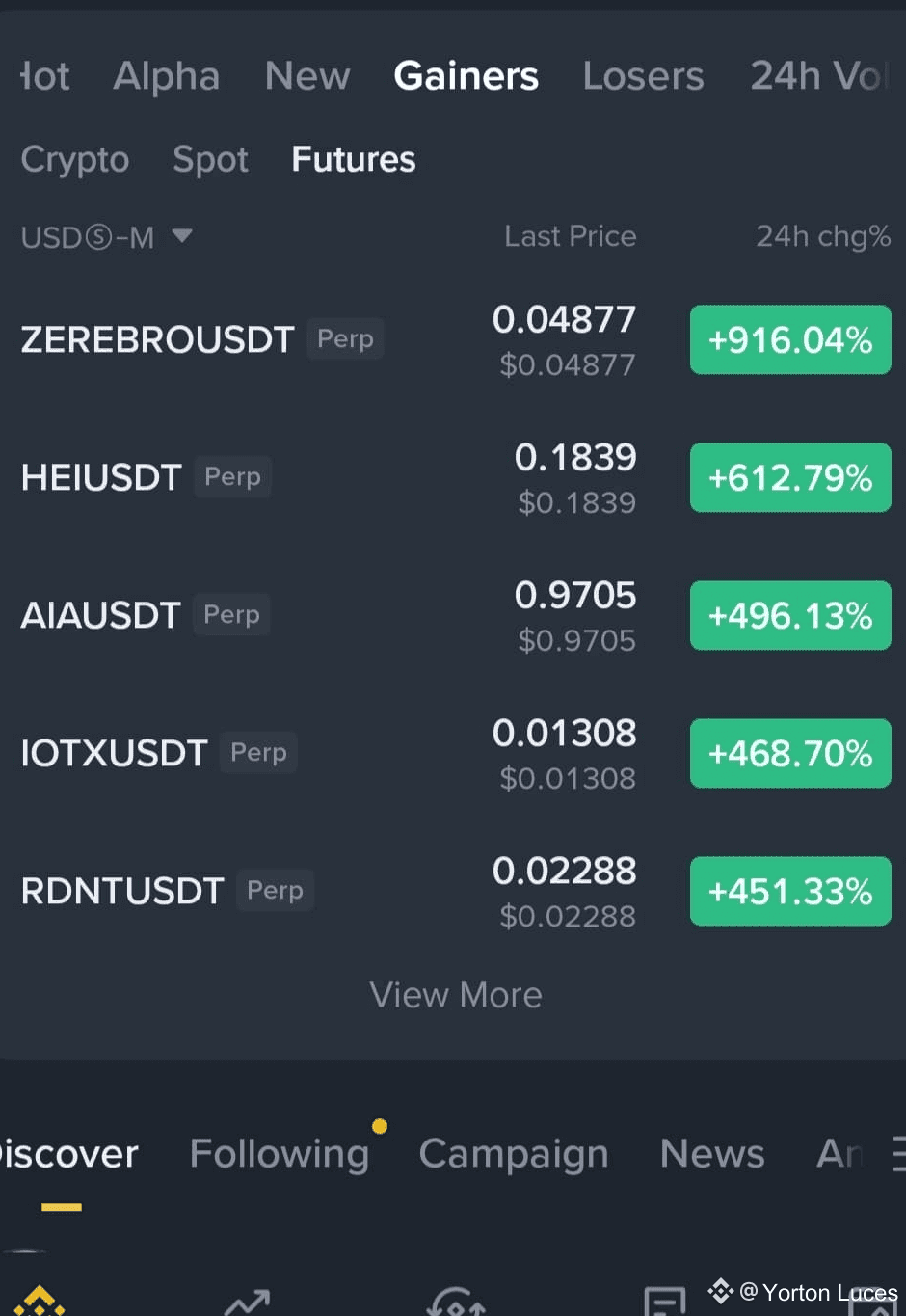Open the Futures document icon in bottom bar
The image size is (906, 1316).
(x=664, y=1302)
